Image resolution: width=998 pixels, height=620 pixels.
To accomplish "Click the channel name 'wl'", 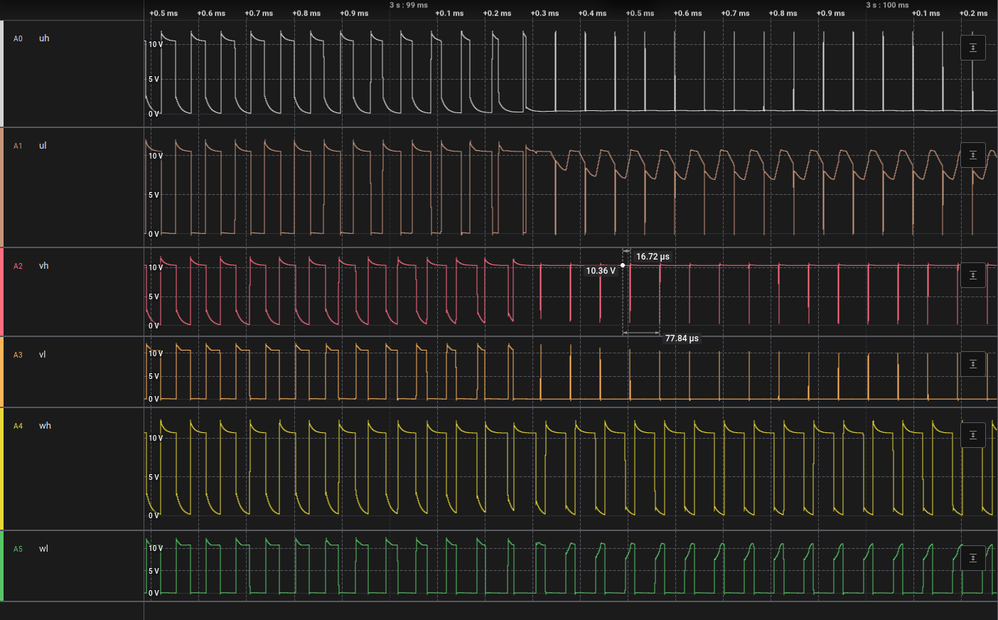I will click(43, 549).
